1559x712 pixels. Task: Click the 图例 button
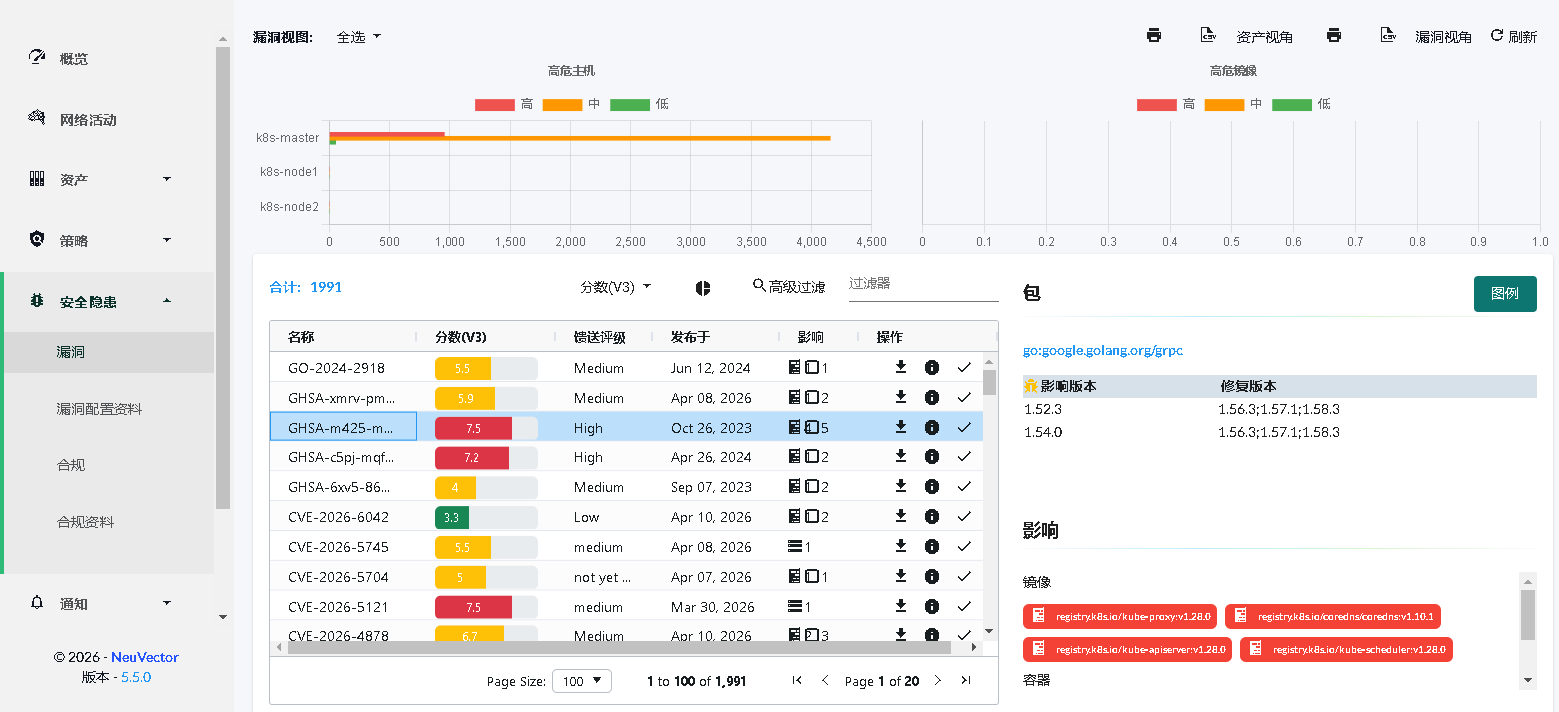tap(1504, 294)
